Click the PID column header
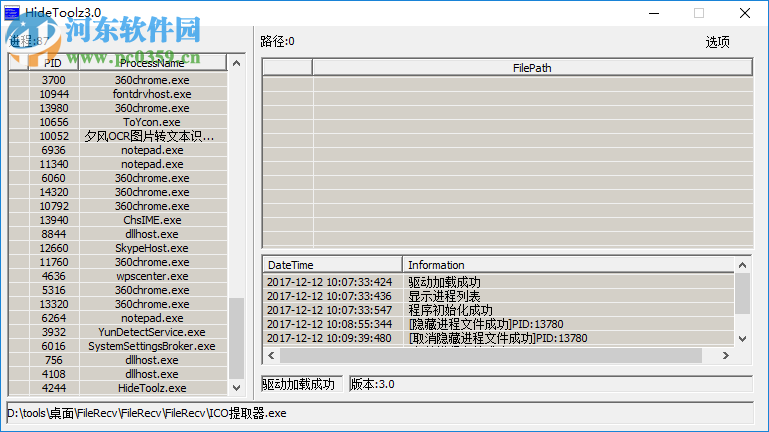The width and height of the screenshot is (769, 432). [53, 63]
